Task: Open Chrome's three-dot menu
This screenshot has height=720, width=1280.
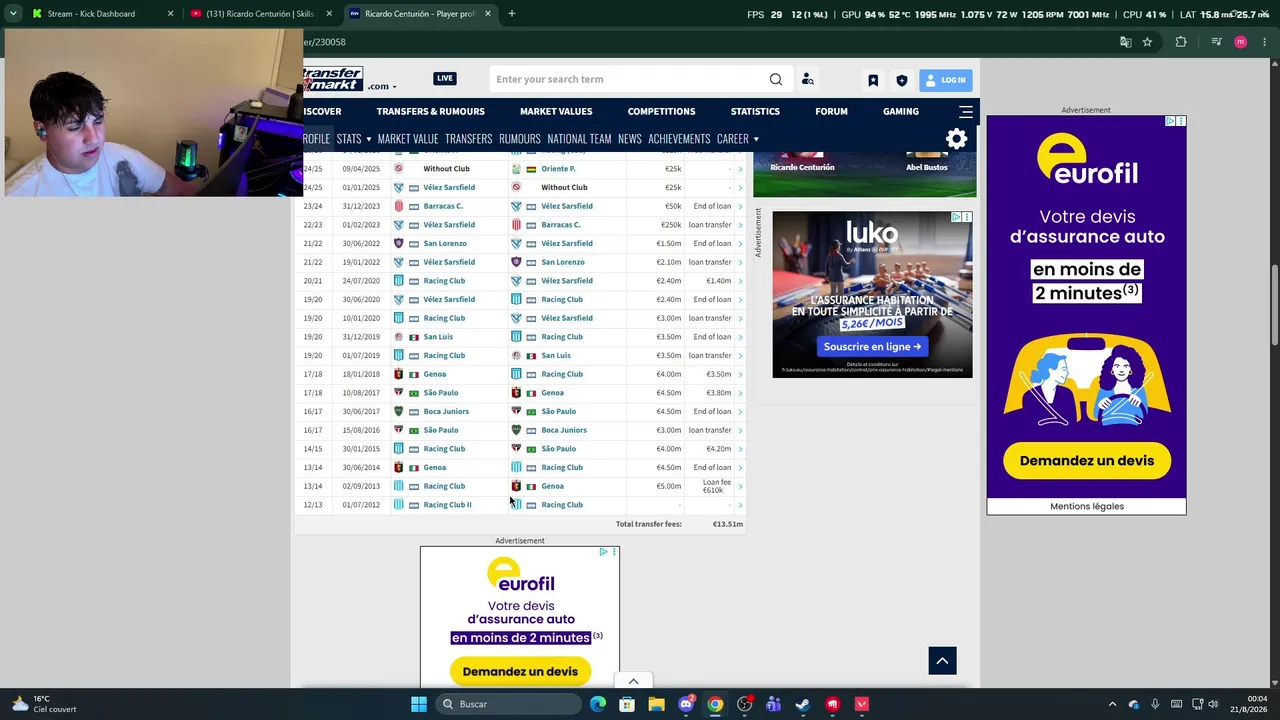Action: click(1265, 42)
